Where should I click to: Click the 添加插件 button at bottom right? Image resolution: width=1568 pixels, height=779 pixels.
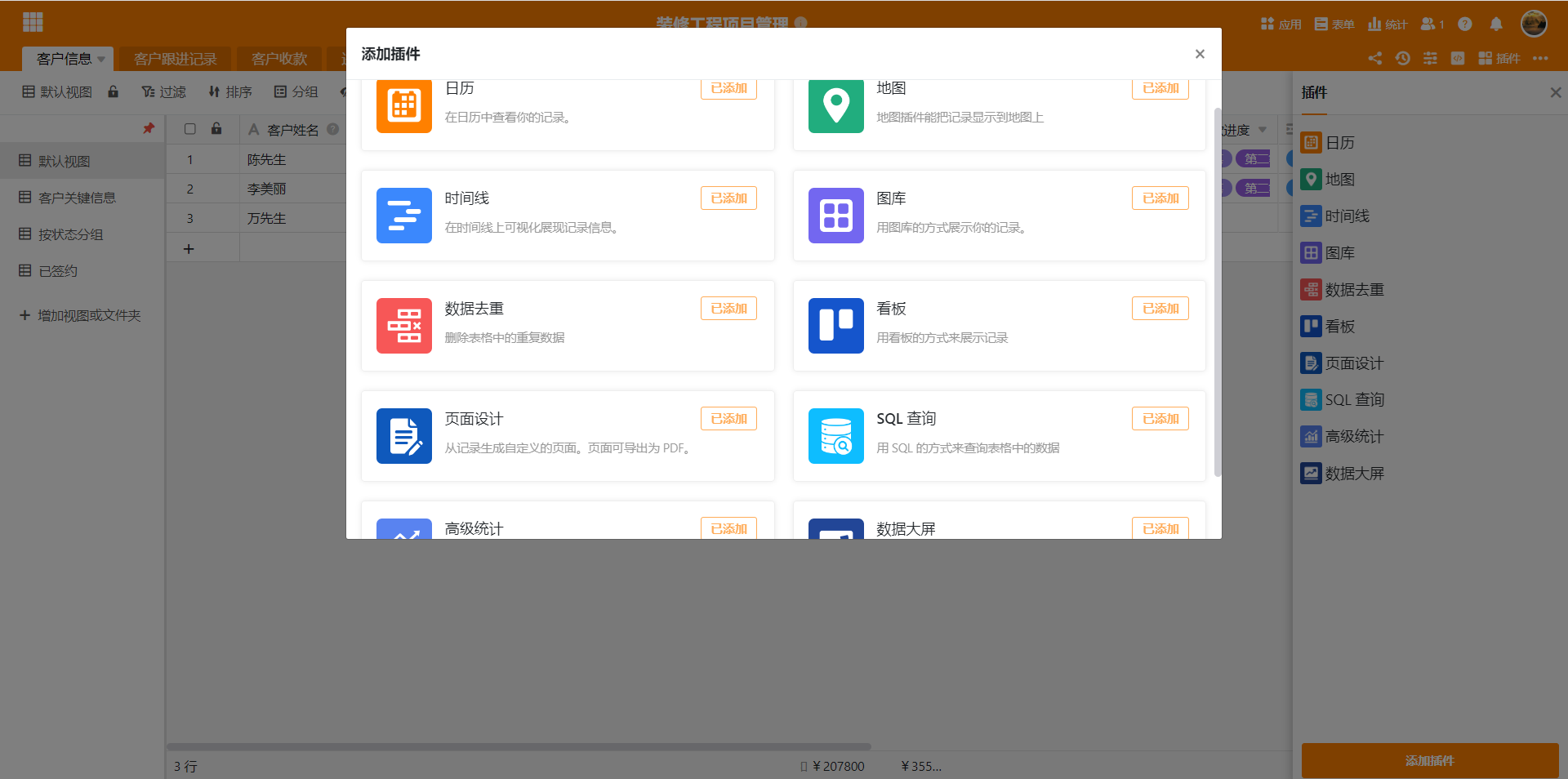pyautogui.click(x=1429, y=760)
